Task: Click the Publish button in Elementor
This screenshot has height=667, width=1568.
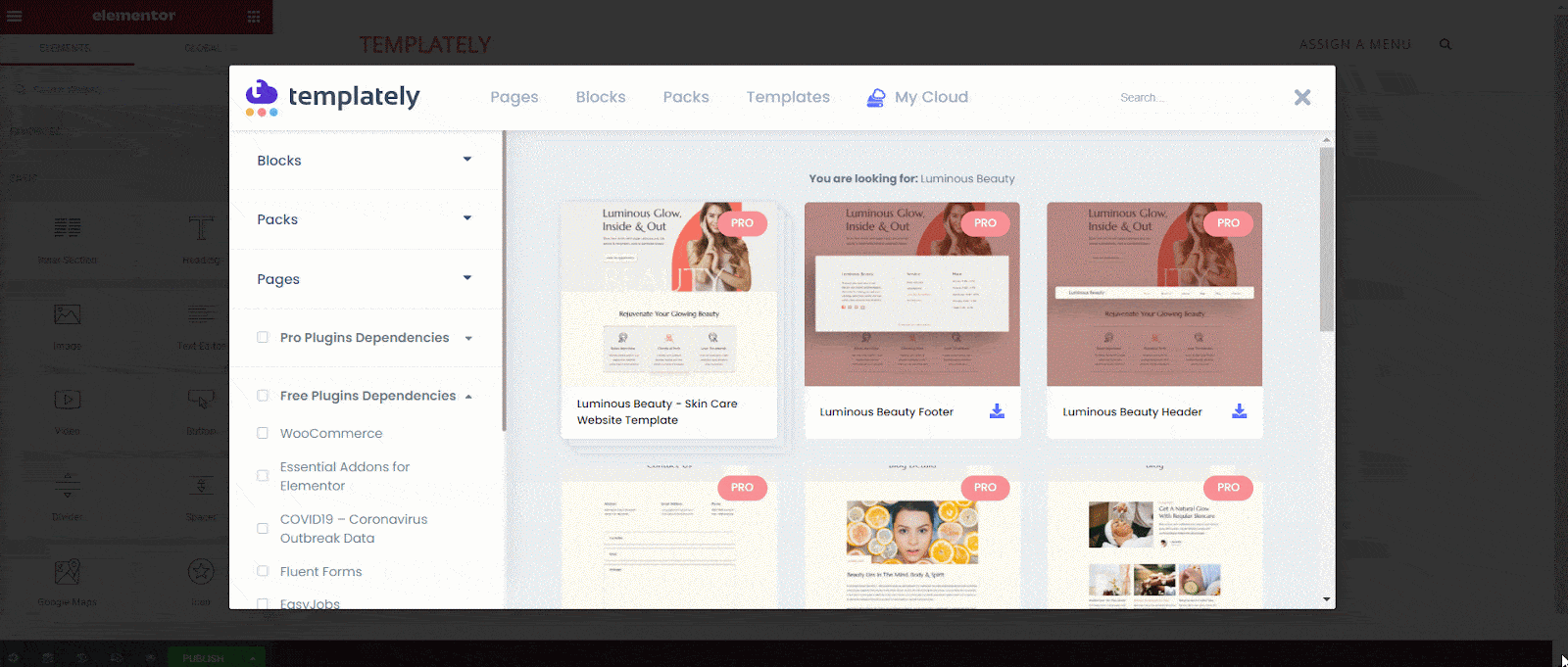Action: click(x=204, y=658)
